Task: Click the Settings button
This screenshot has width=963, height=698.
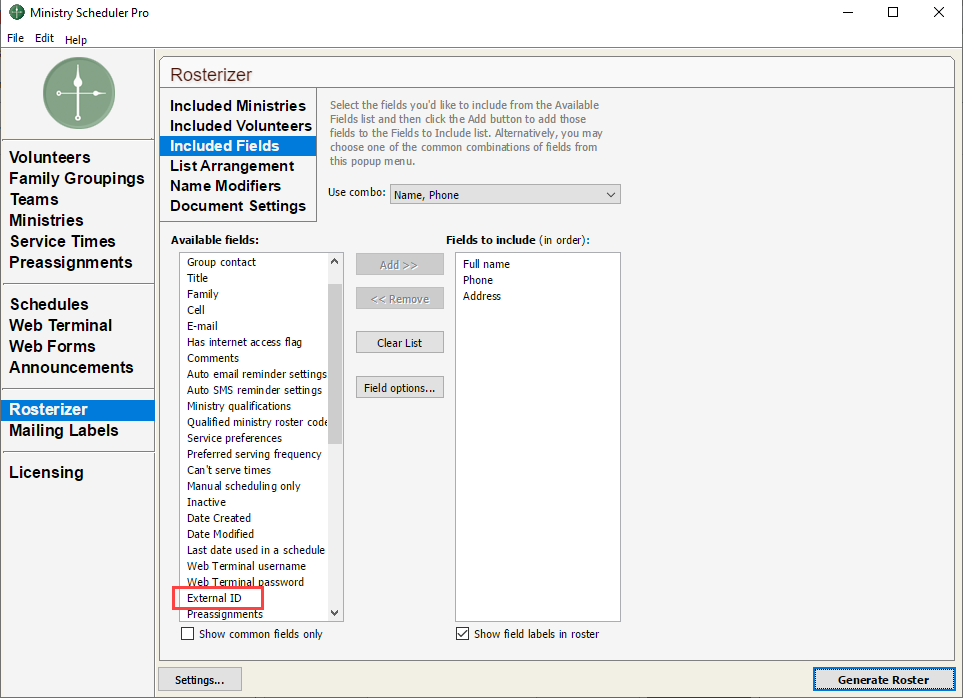Action: pyautogui.click(x=200, y=680)
